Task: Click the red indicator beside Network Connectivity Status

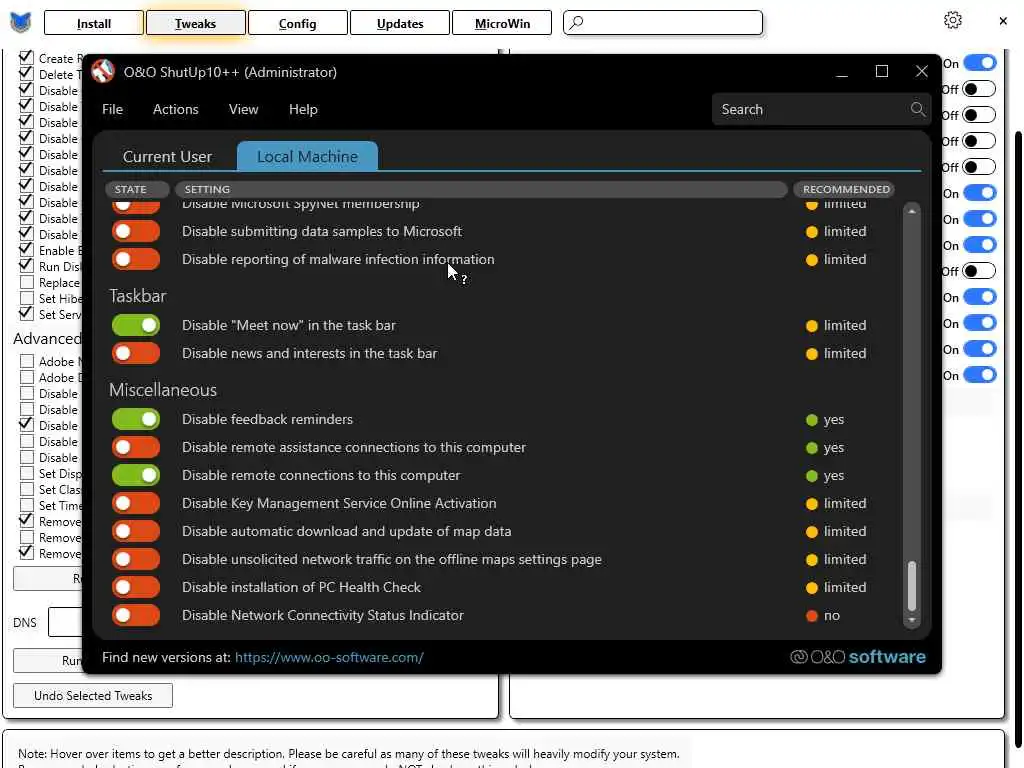Action: [x=812, y=616]
